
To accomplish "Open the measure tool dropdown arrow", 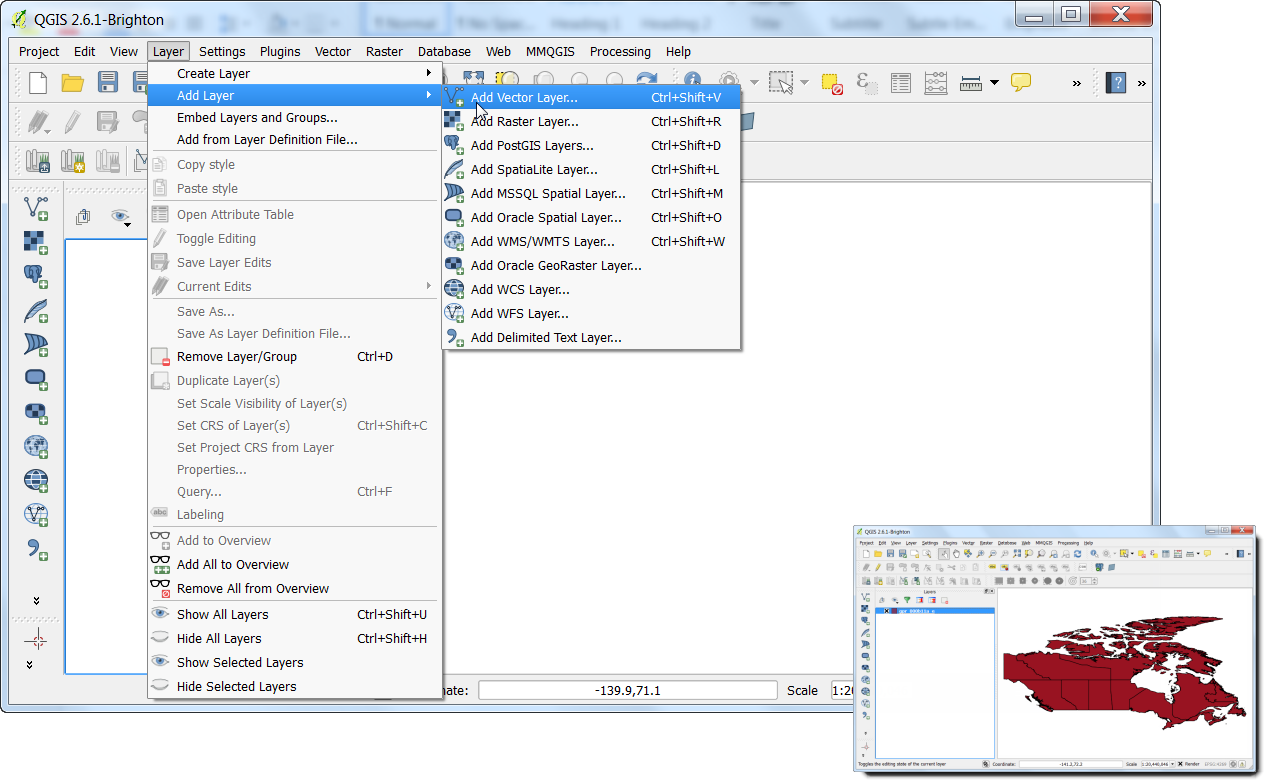I will click(994, 83).
